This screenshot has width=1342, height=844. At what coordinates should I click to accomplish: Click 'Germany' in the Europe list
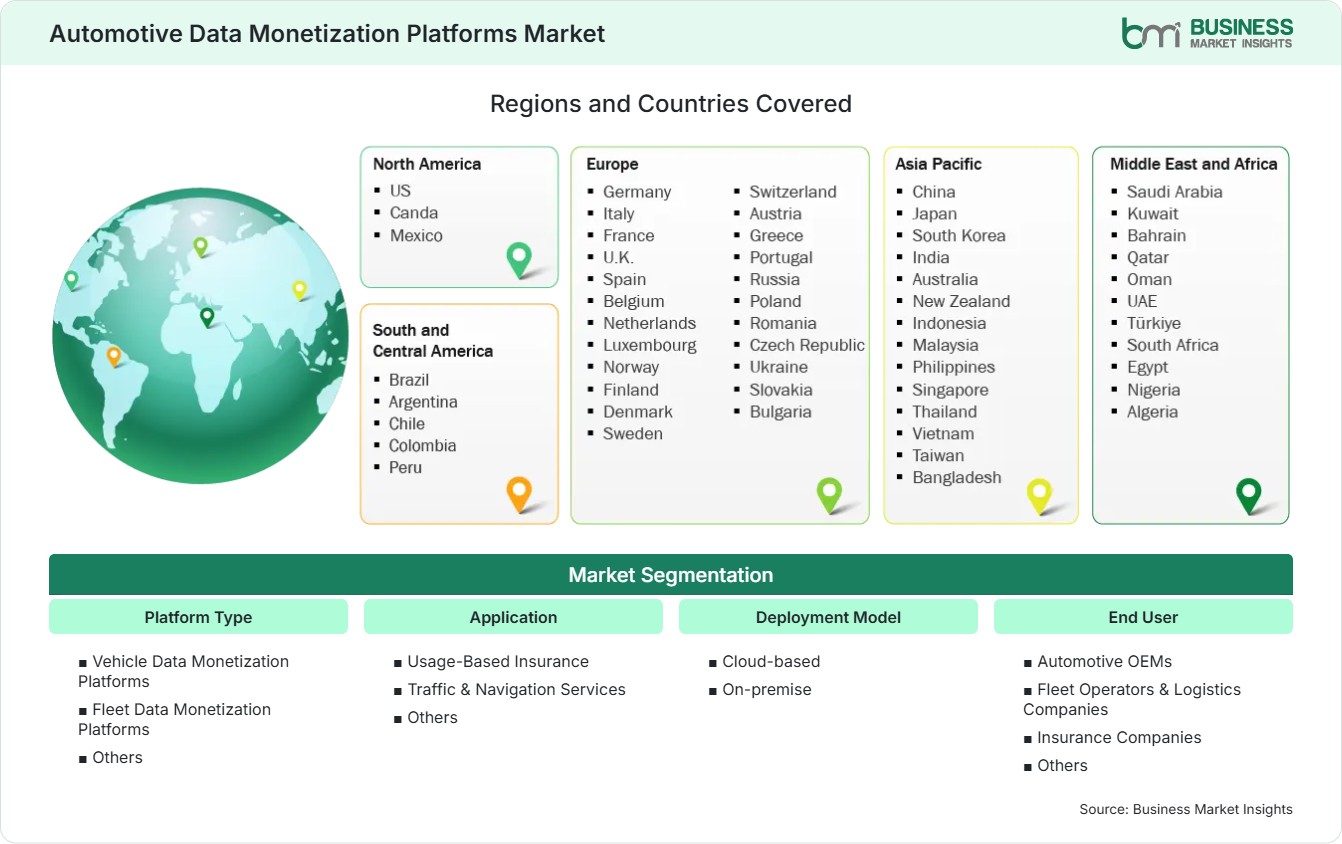pos(637,192)
